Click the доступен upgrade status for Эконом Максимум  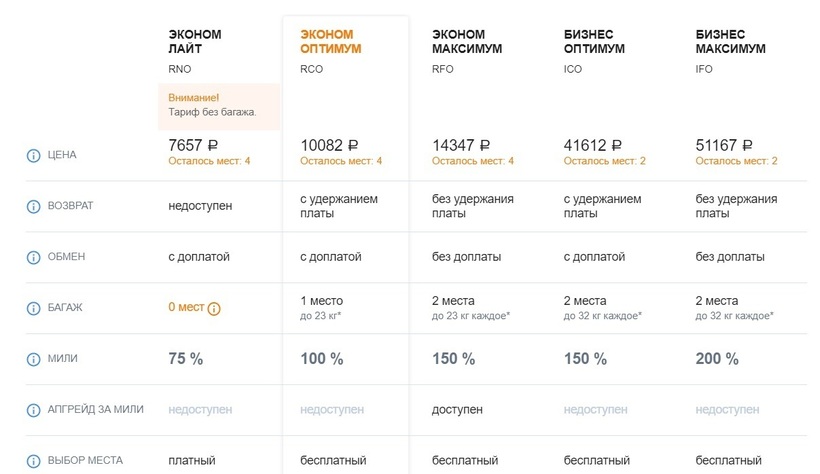tap(457, 410)
